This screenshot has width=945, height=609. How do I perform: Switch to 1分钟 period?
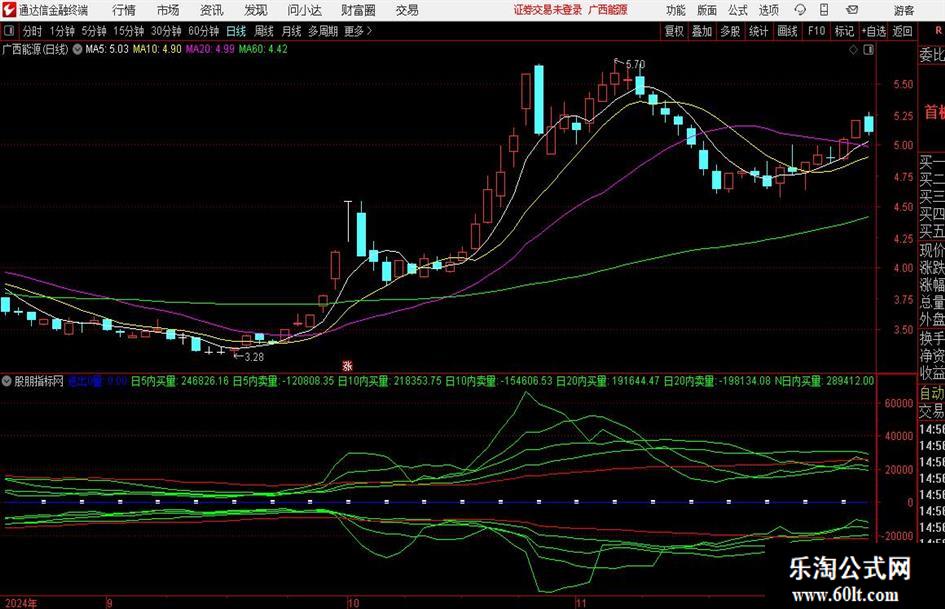click(62, 31)
